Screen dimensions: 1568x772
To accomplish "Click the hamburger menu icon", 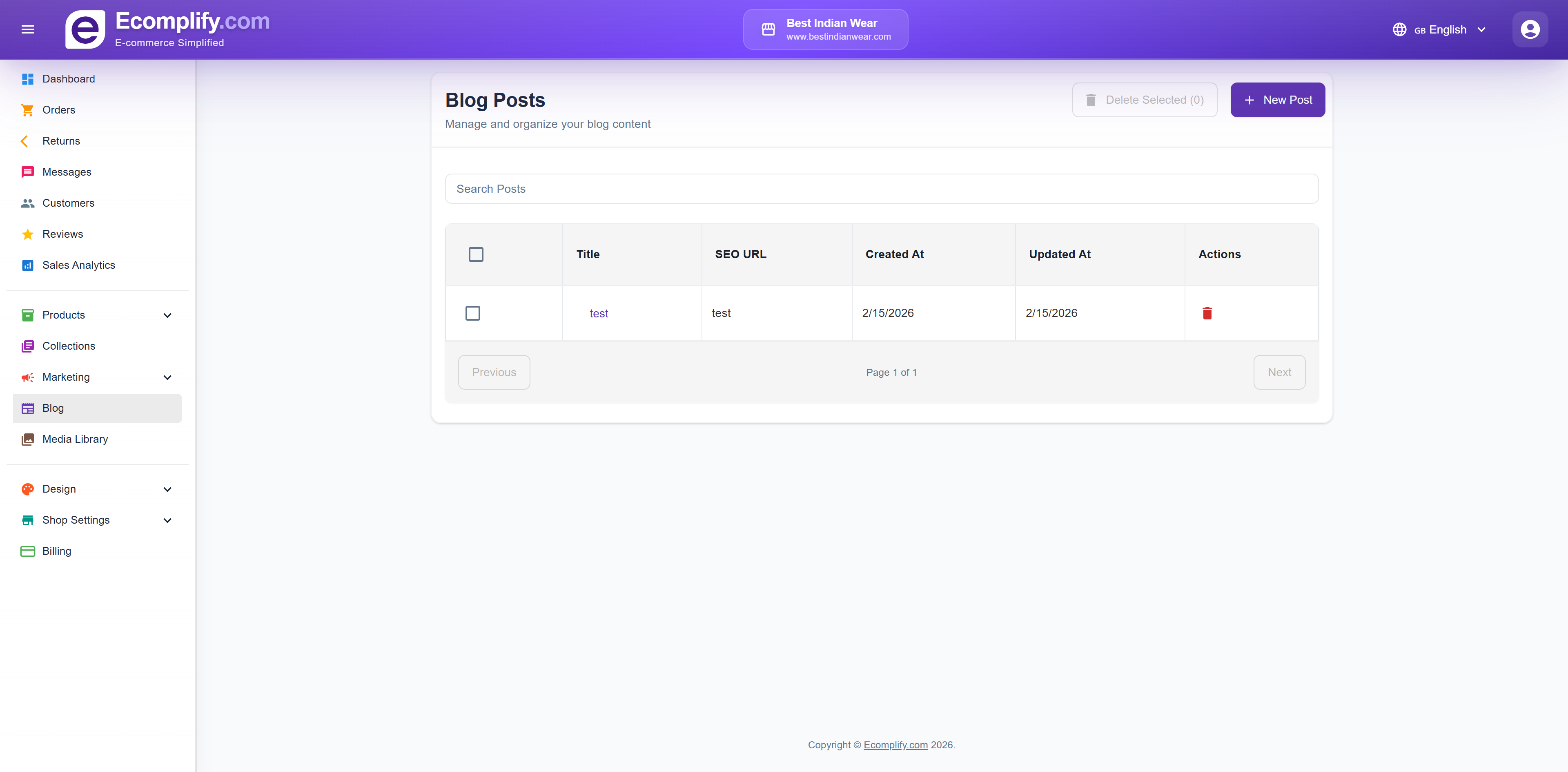I will coord(27,29).
